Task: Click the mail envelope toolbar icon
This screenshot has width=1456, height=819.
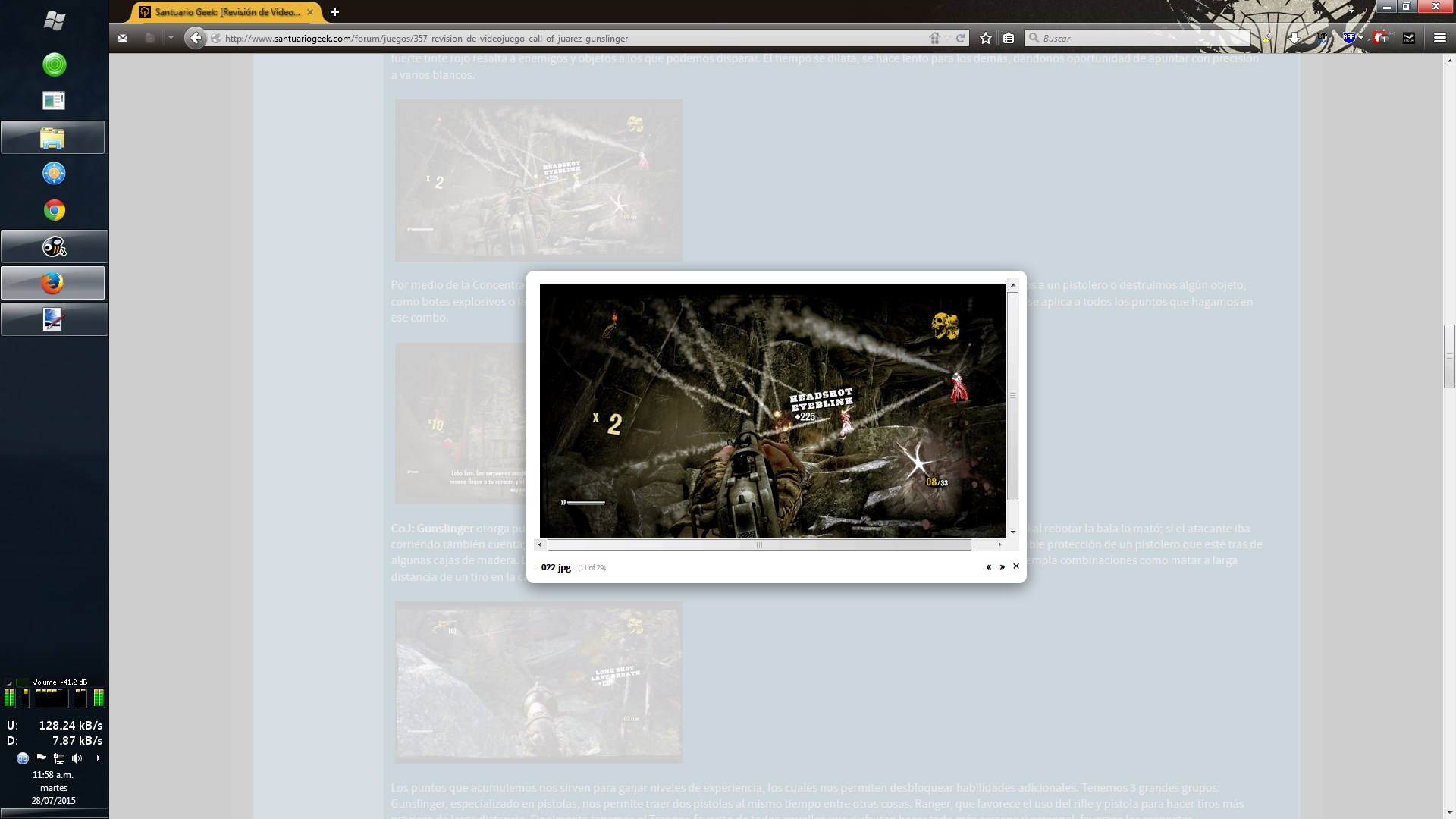Action: coord(123,38)
